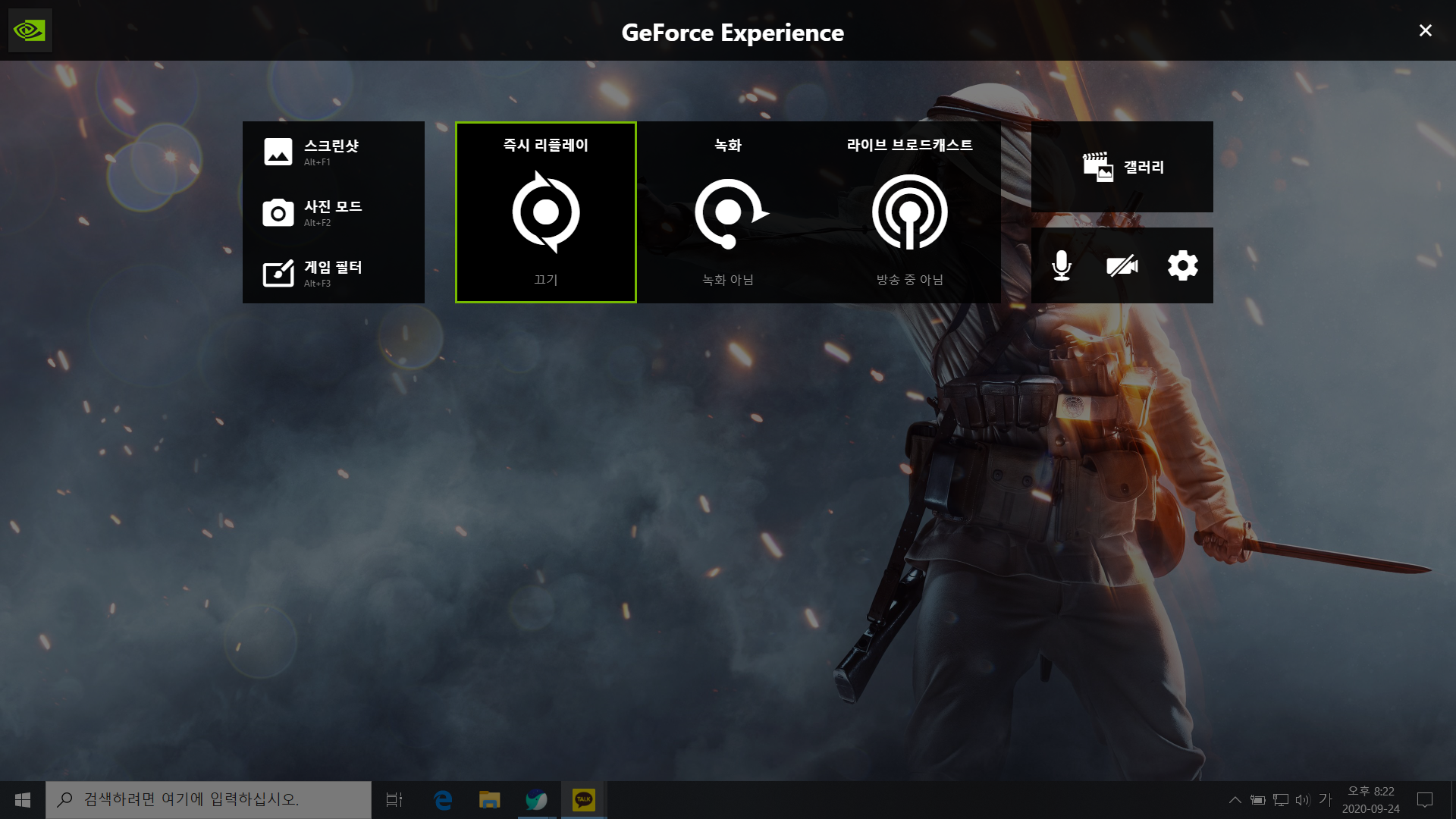Open Game Filter (게임 필터) icon
Image resolution: width=1456 pixels, height=819 pixels.
(278, 273)
